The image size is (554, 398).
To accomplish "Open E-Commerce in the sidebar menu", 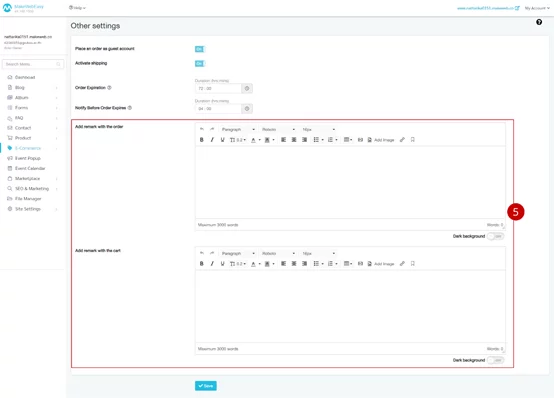I will coord(32,148).
